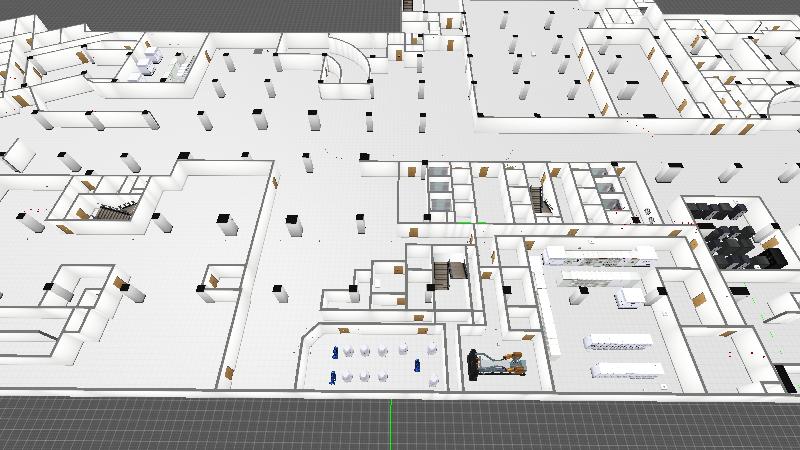Click the staircase in the left room
Image resolution: width=800 pixels, height=450 pixels.
point(110,211)
